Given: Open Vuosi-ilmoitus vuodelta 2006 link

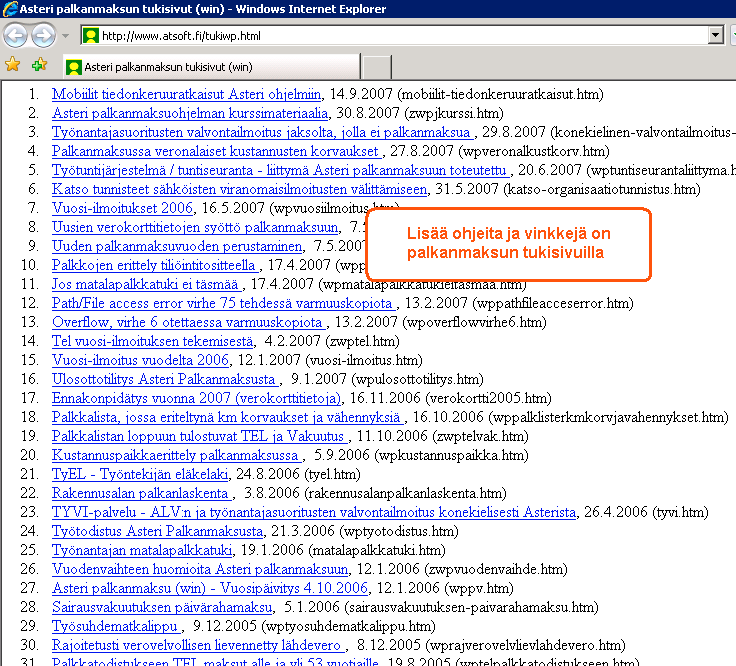Looking at the screenshot, I should [140, 360].
